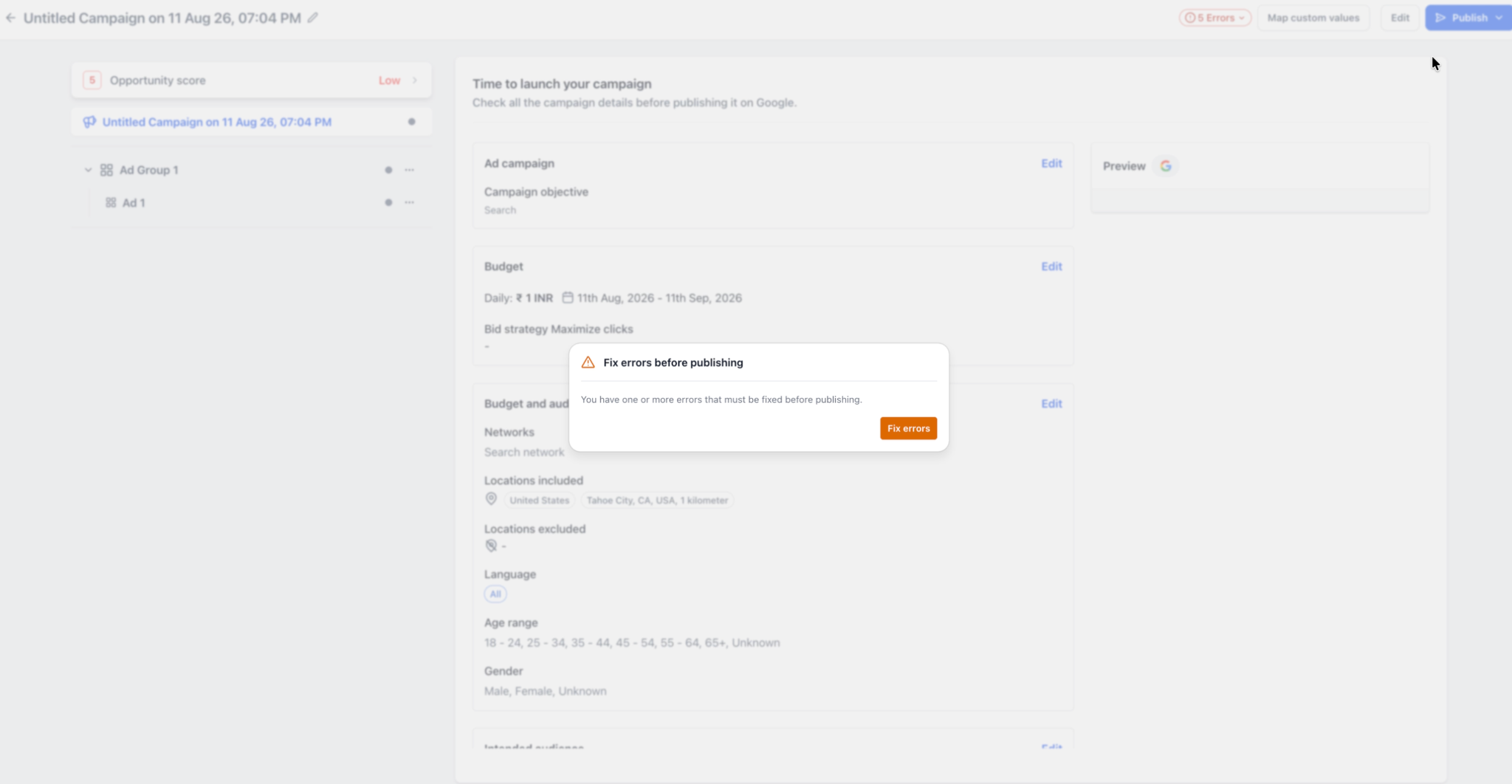Click the status dot beside Ad Group 1
1512x784 pixels.
tap(388, 170)
